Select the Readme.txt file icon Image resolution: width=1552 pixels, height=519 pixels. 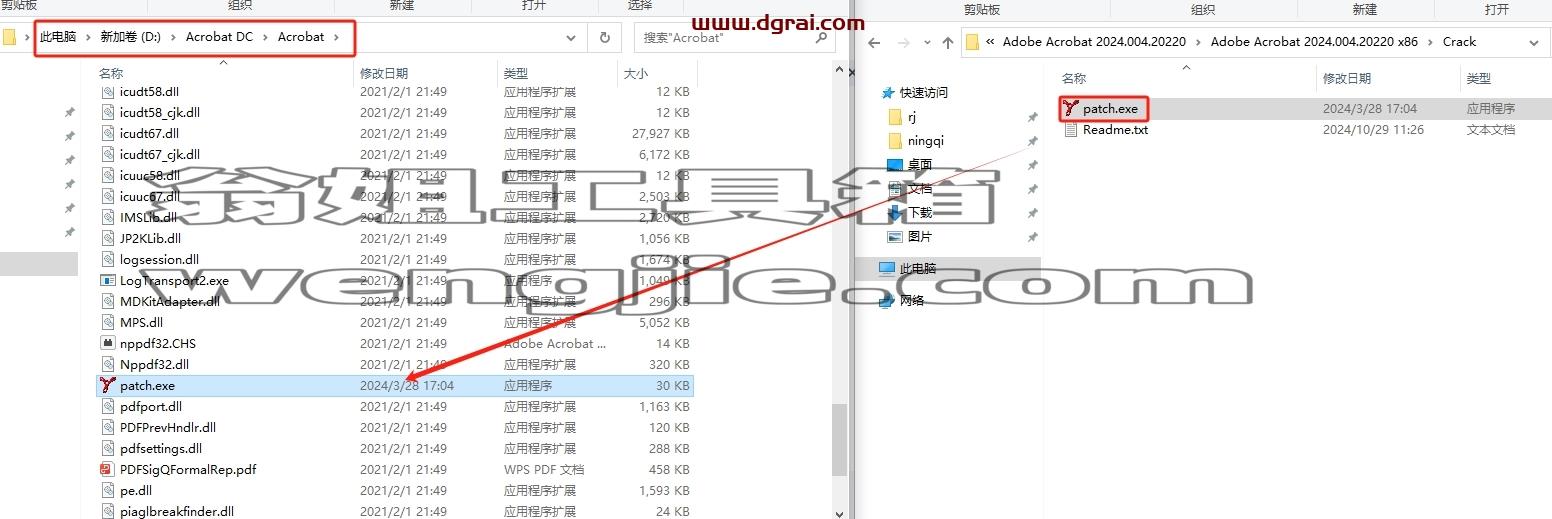1071,130
